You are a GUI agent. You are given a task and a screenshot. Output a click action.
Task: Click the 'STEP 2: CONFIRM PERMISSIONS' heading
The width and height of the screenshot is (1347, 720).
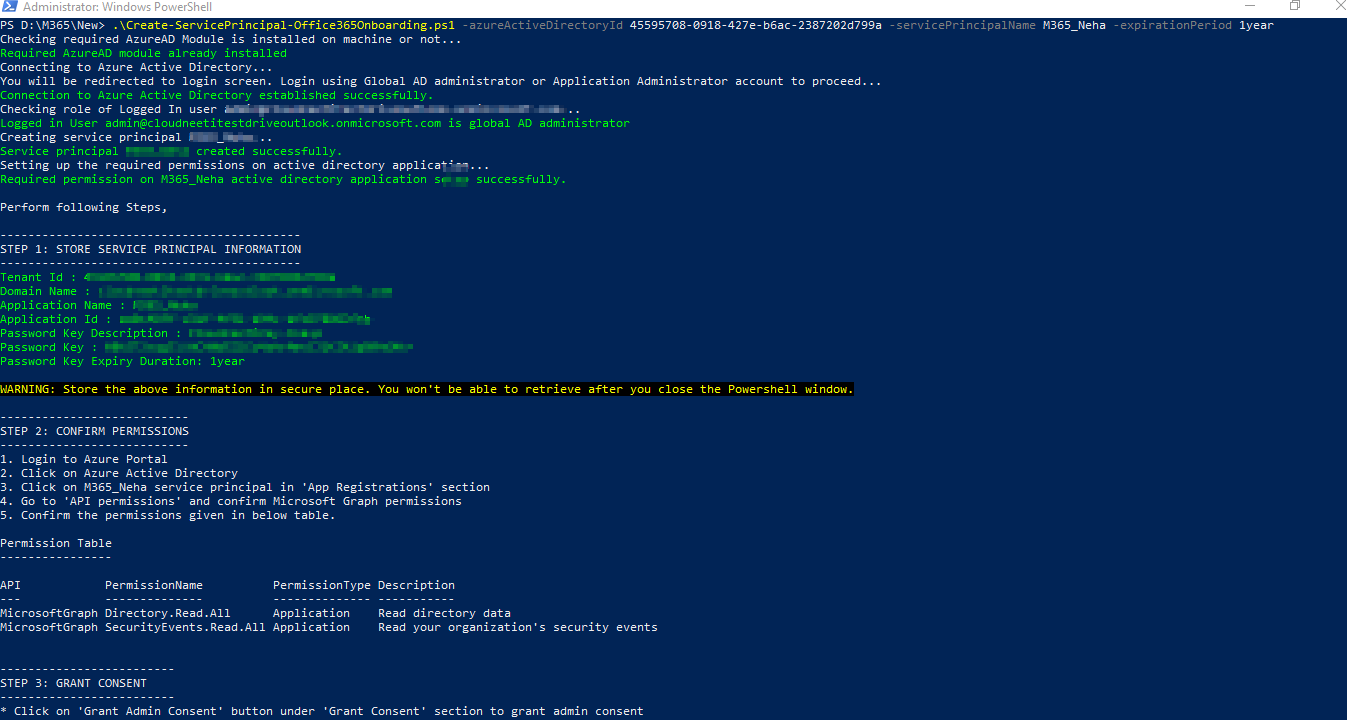pos(94,431)
